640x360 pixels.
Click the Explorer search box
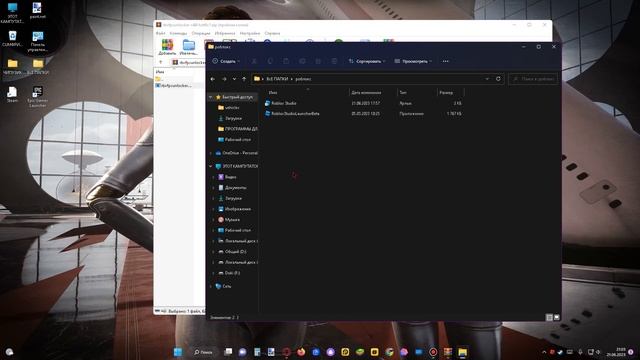tap(533, 79)
